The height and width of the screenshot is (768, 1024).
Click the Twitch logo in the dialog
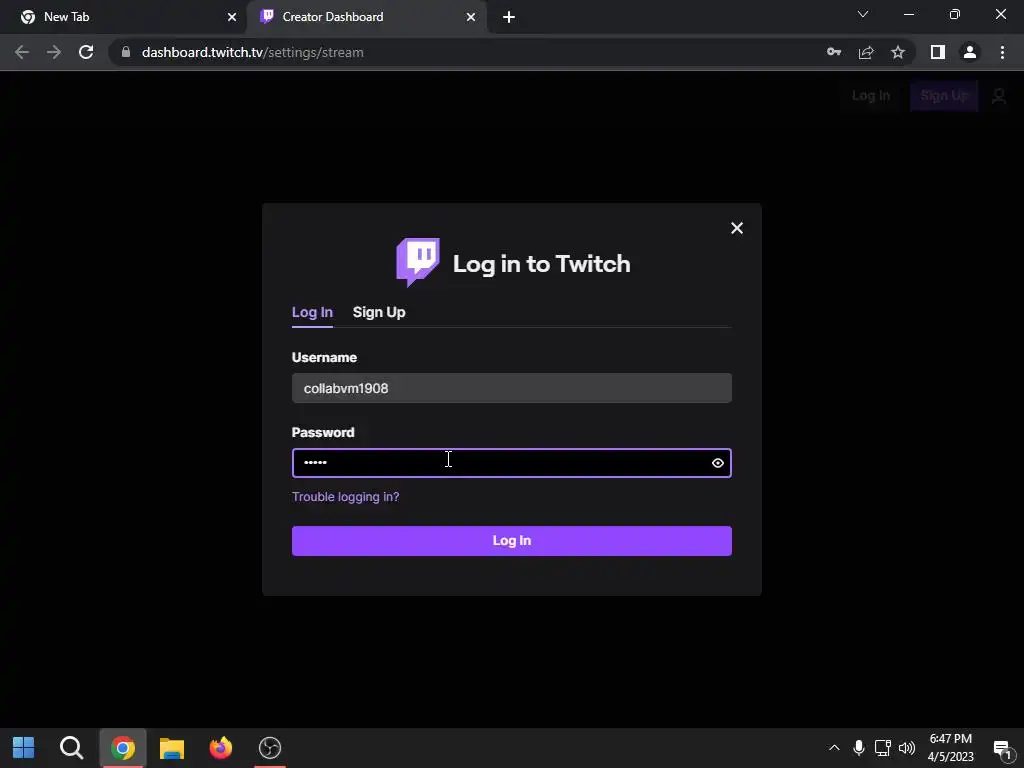click(418, 262)
